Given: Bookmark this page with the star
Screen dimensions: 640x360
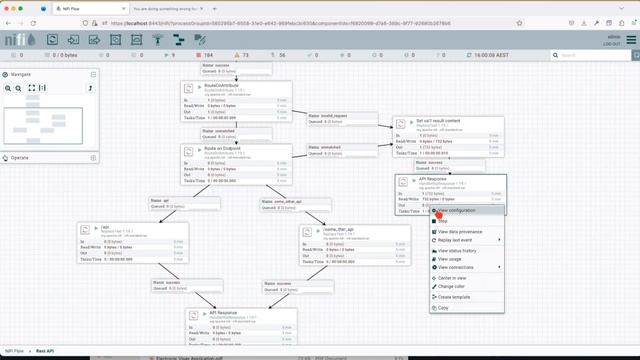Looking at the screenshot, I should [x=519, y=23].
